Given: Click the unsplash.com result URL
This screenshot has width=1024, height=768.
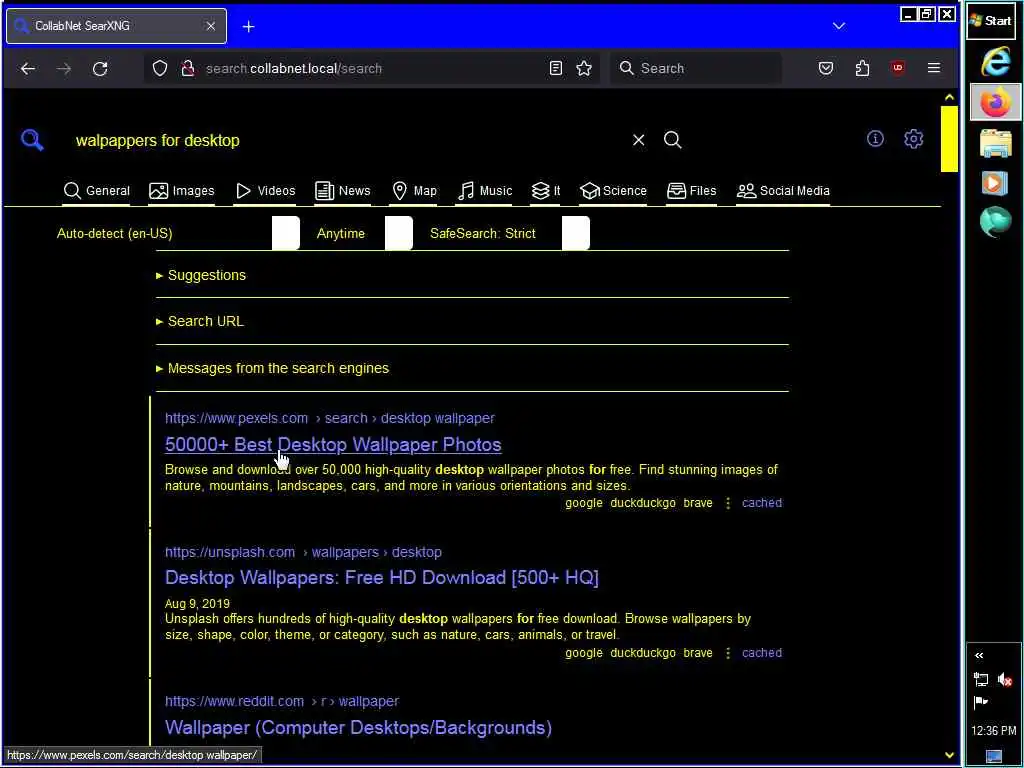Looking at the screenshot, I should click(x=303, y=552).
